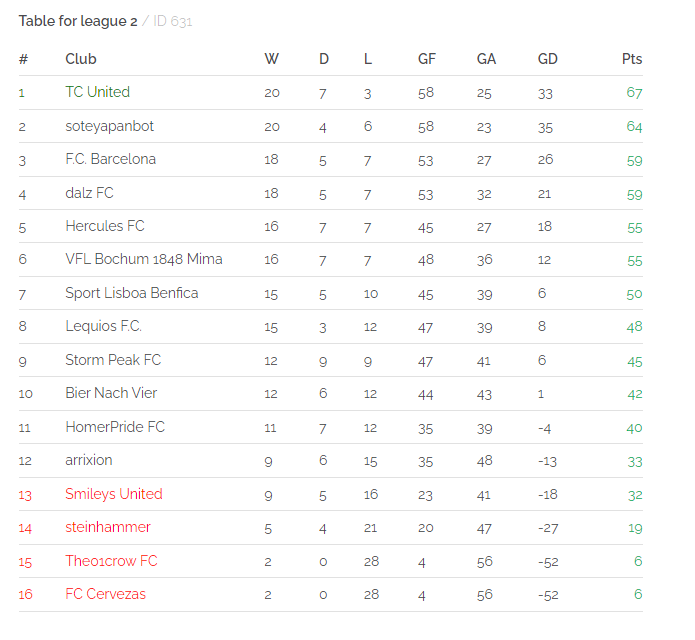Image resolution: width=695 pixels, height=640 pixels.
Task: Open VFL Bochum 1848 Mima club
Action: point(144,259)
